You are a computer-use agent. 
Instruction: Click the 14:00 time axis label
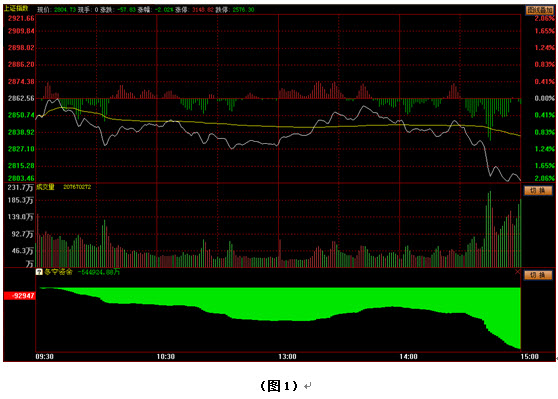pyautogui.click(x=408, y=357)
